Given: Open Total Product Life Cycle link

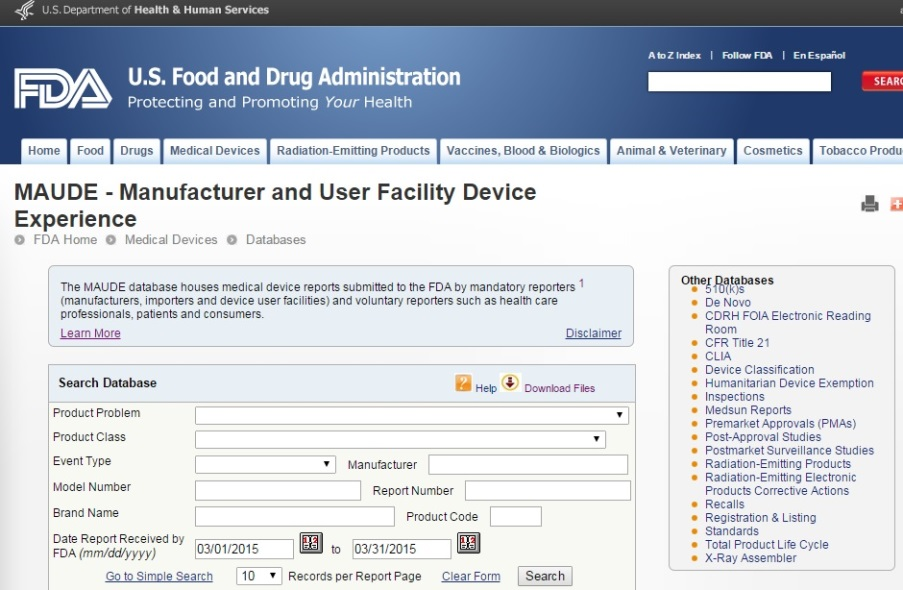Looking at the screenshot, I should pos(767,544).
